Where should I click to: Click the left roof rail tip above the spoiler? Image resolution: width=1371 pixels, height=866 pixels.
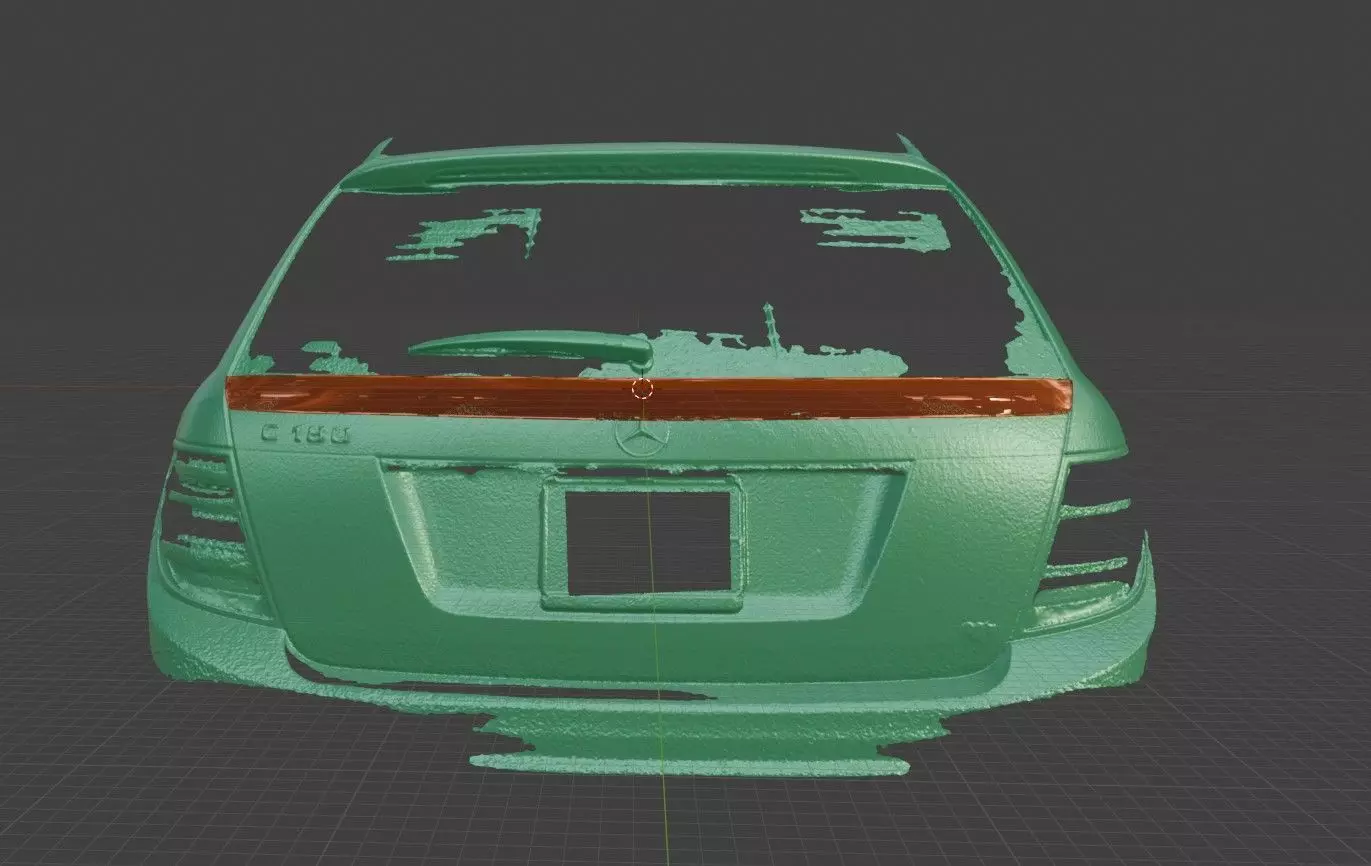[376, 151]
